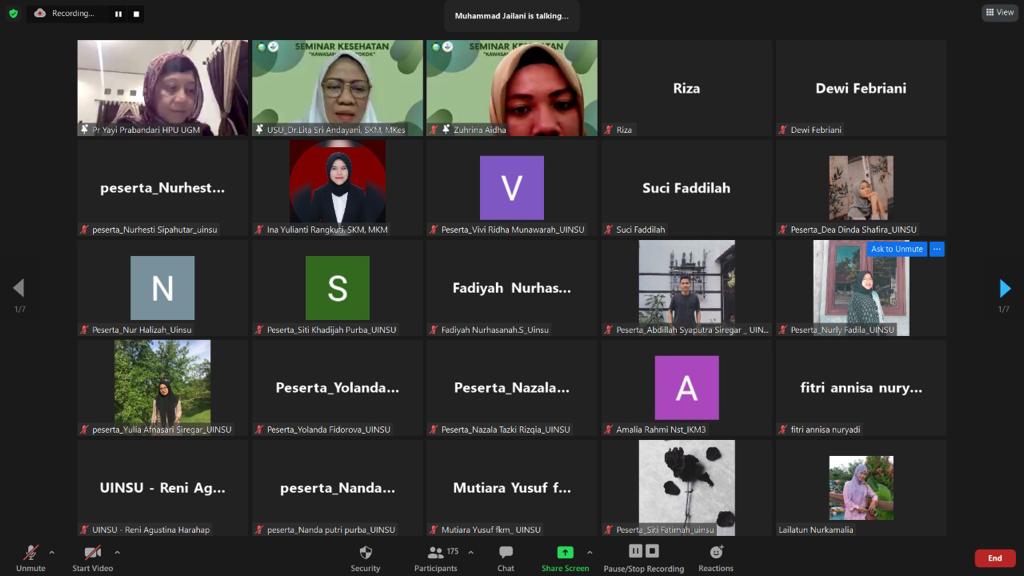Image resolution: width=1024 pixels, height=576 pixels.
Task: Go to next gallery page arrow
Action: point(1004,288)
